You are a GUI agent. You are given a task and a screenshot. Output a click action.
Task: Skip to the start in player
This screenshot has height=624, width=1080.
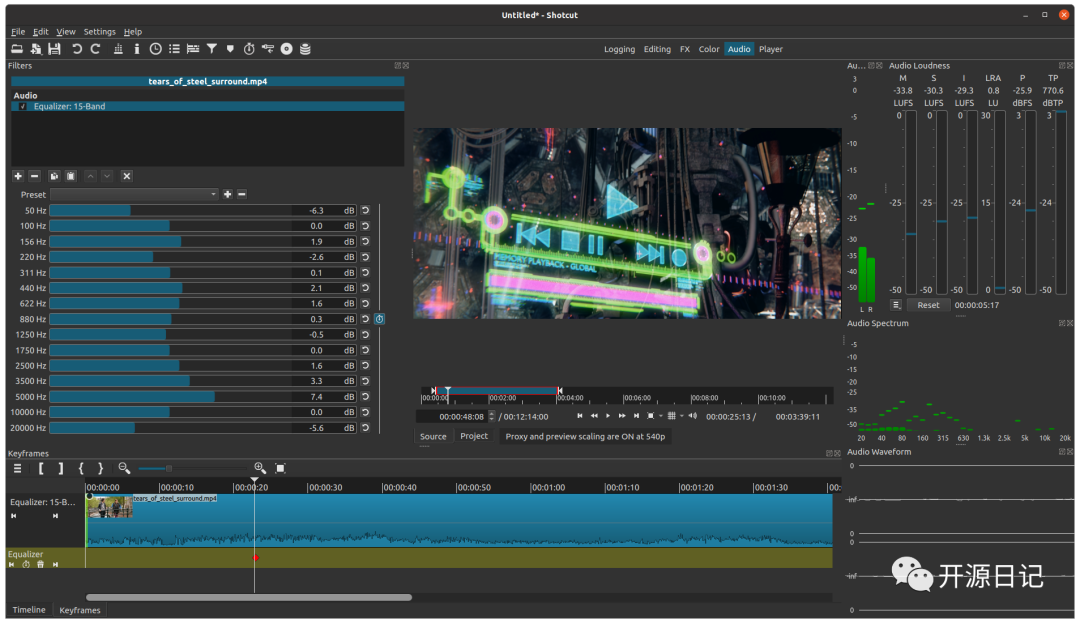click(580, 416)
